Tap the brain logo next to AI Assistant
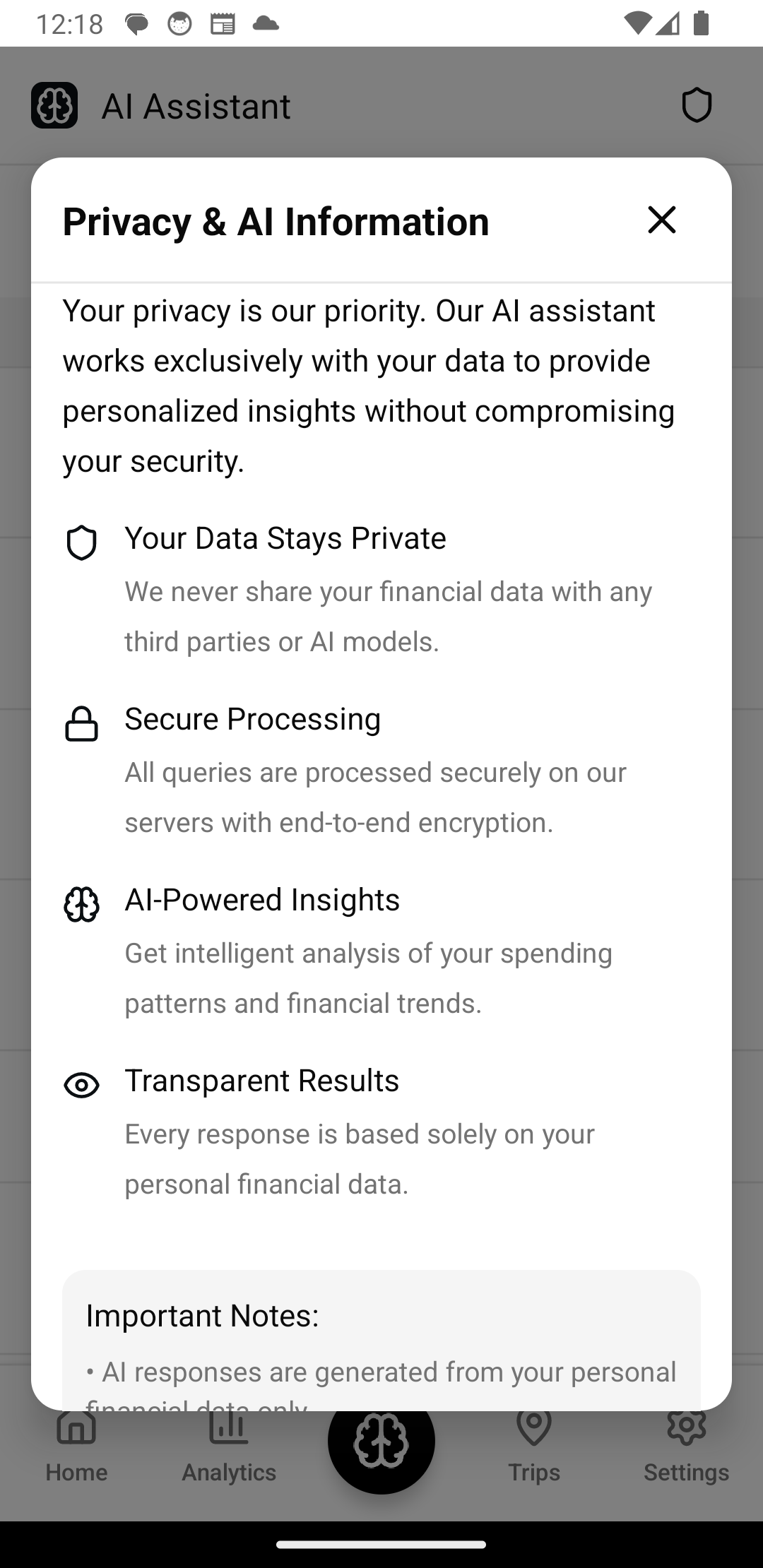The height and width of the screenshot is (1568, 763). tap(56, 105)
